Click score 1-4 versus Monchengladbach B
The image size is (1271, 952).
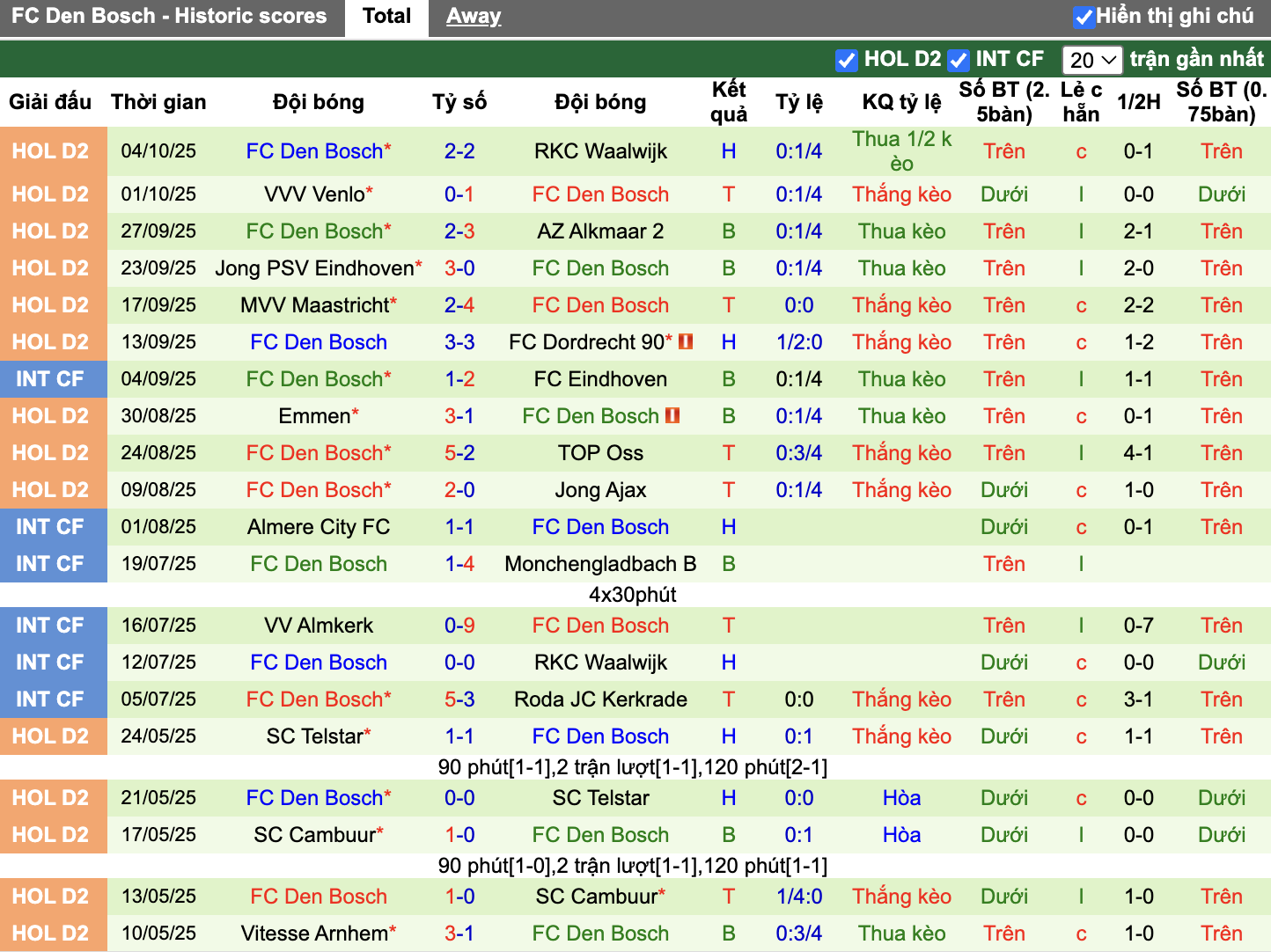(x=459, y=564)
